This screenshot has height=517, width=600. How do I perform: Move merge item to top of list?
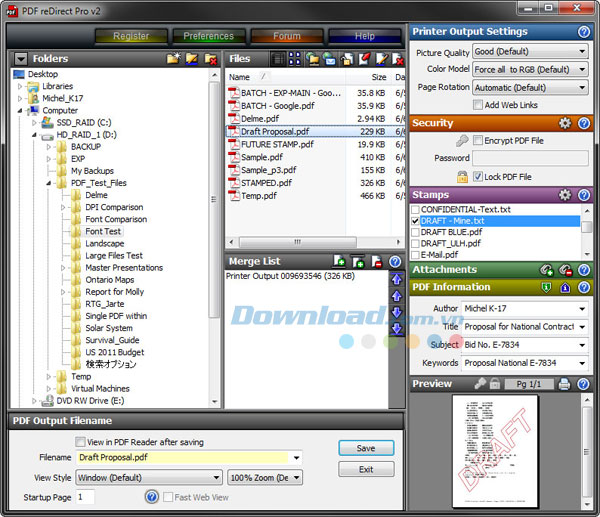click(x=397, y=279)
